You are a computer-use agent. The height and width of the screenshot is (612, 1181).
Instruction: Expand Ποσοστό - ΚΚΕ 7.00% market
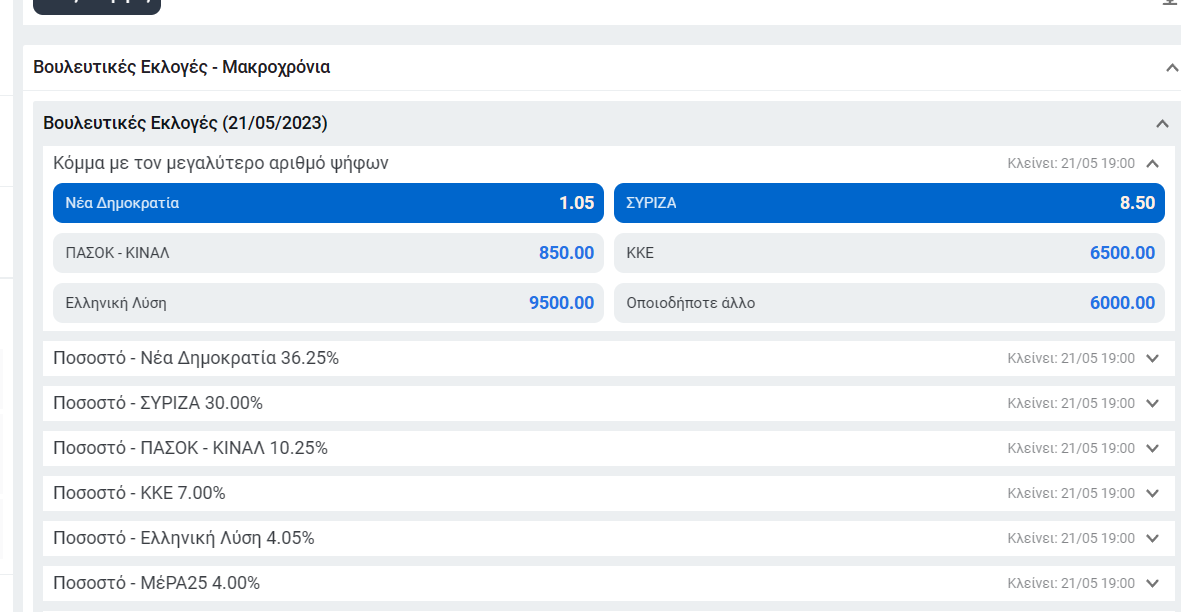(1152, 493)
